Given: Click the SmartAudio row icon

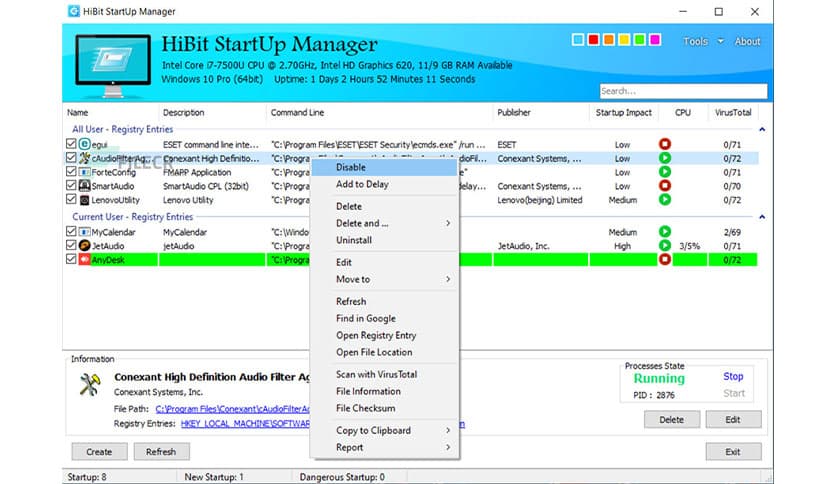Looking at the screenshot, I should 84,185.
